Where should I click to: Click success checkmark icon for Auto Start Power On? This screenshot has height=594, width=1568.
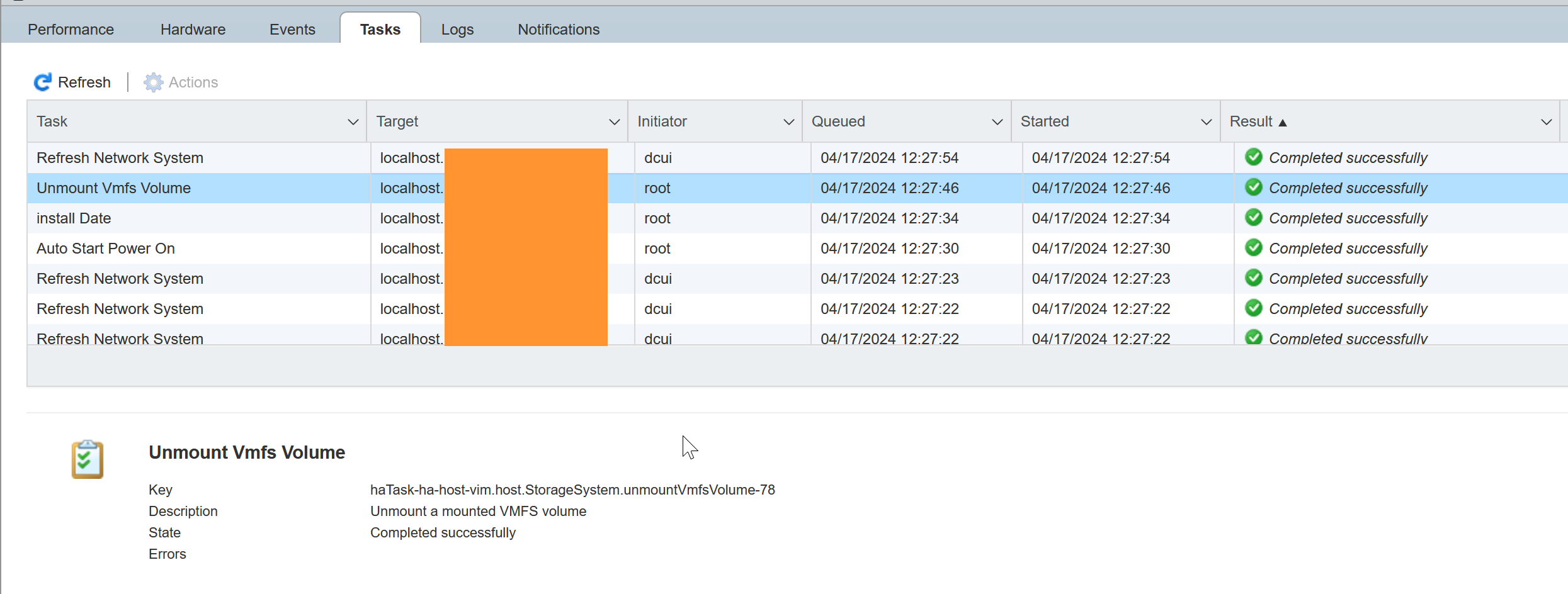point(1254,247)
